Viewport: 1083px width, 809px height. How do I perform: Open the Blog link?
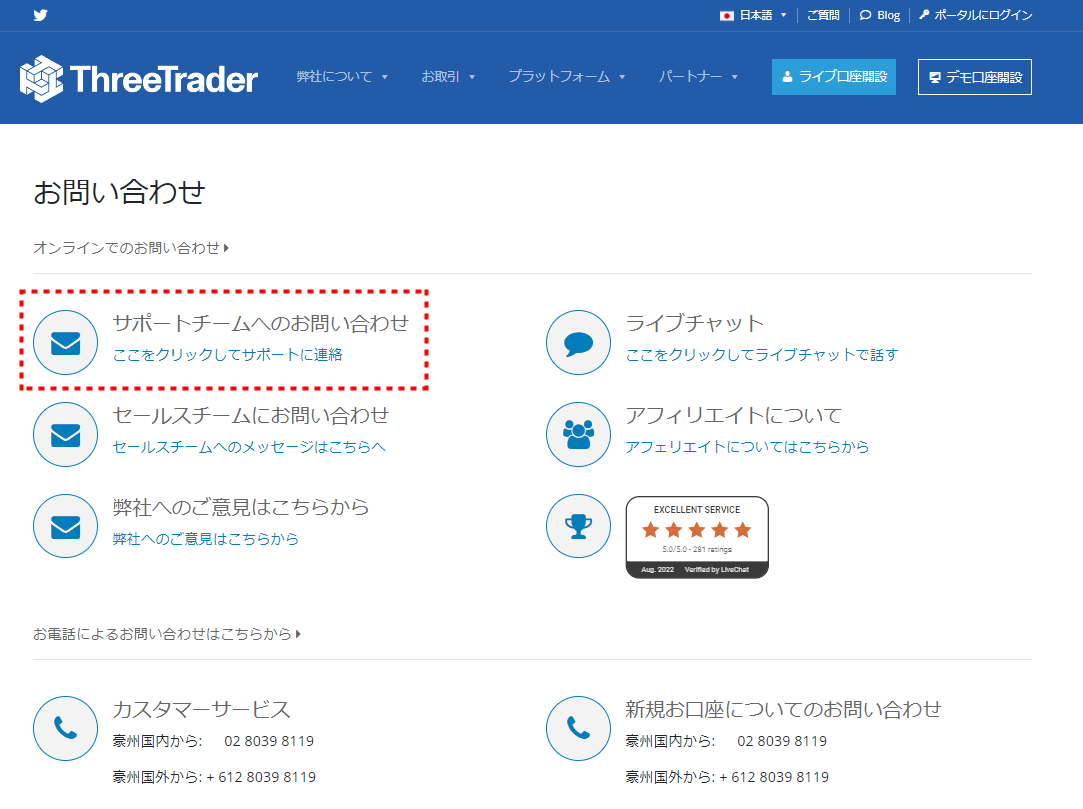(x=888, y=15)
